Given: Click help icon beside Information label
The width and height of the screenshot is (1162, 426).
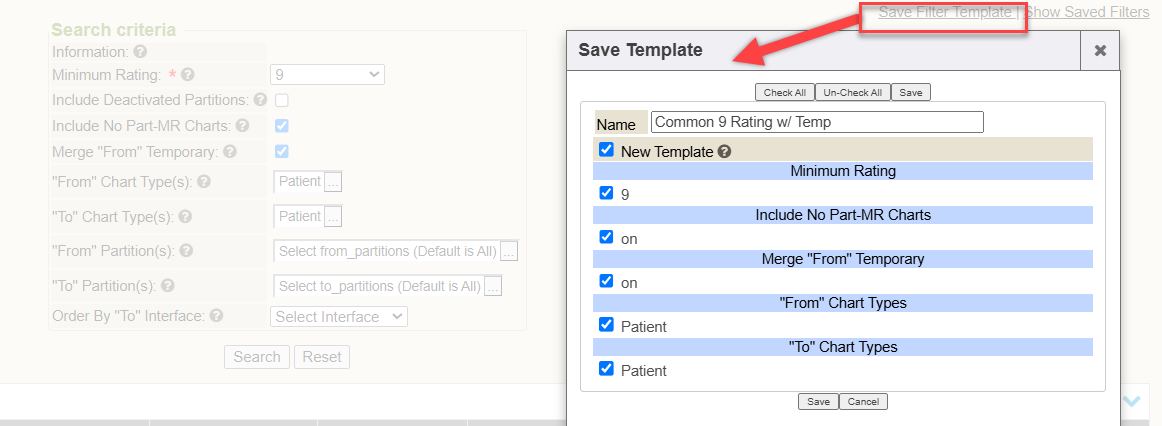Looking at the screenshot, I should pos(140,51).
